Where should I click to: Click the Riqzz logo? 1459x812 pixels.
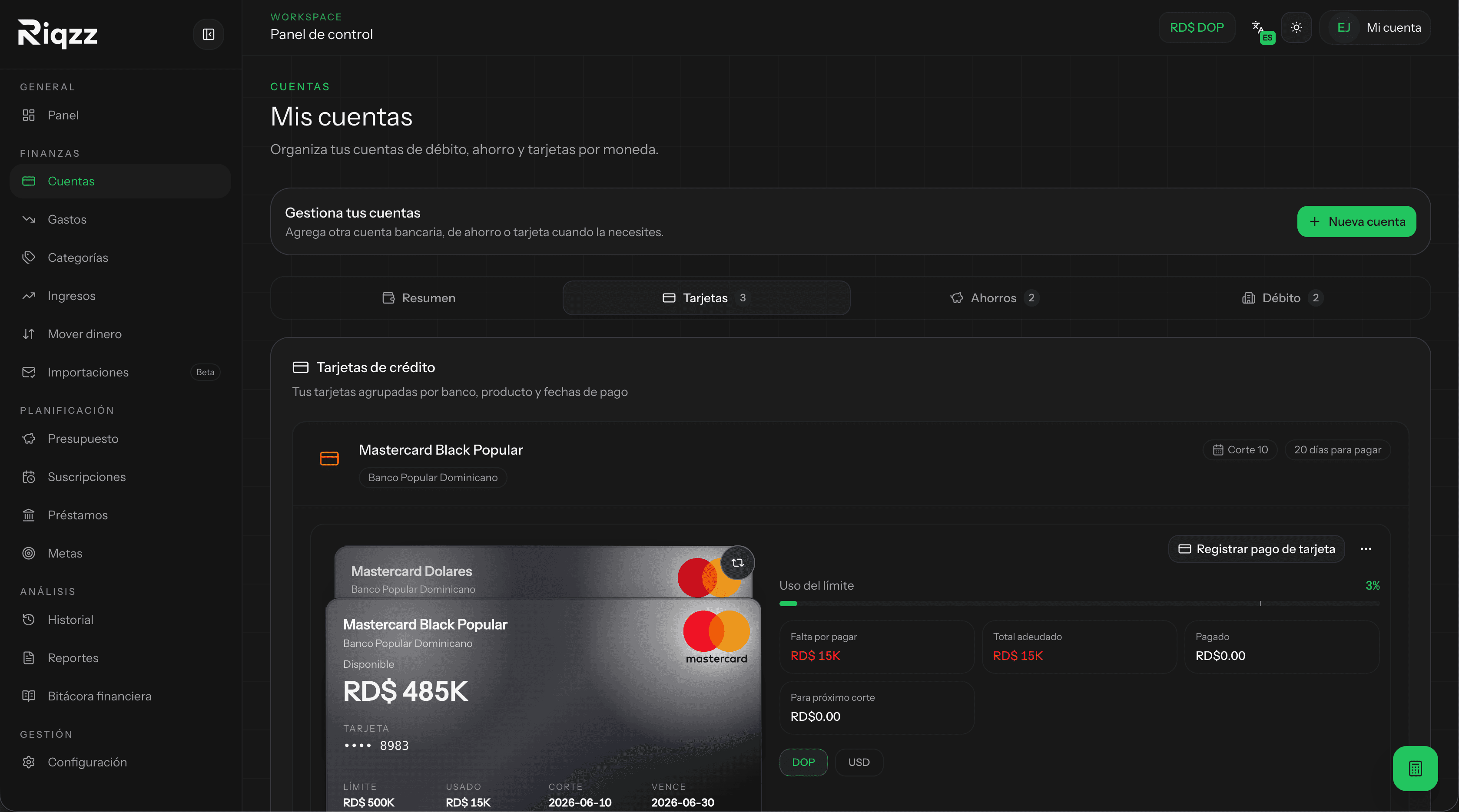coord(58,34)
